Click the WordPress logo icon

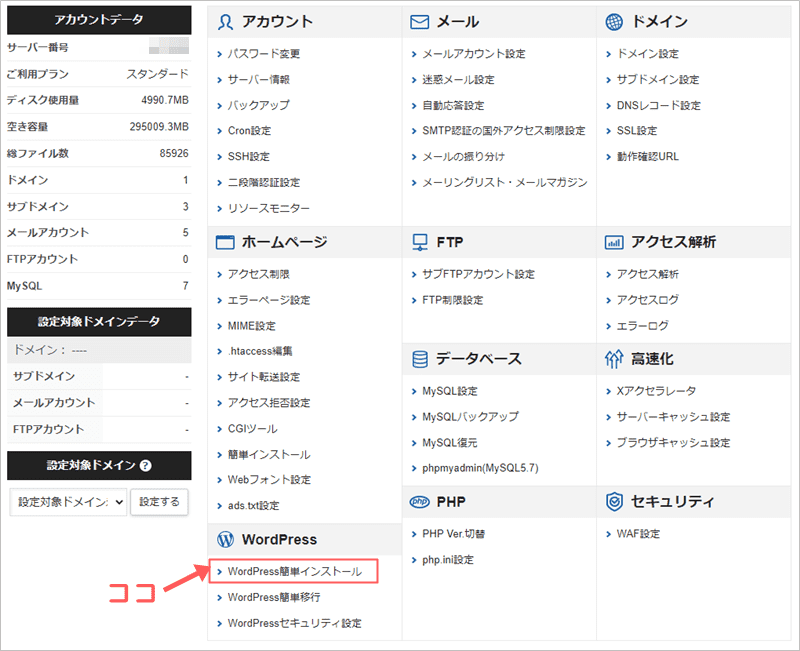click(x=225, y=539)
